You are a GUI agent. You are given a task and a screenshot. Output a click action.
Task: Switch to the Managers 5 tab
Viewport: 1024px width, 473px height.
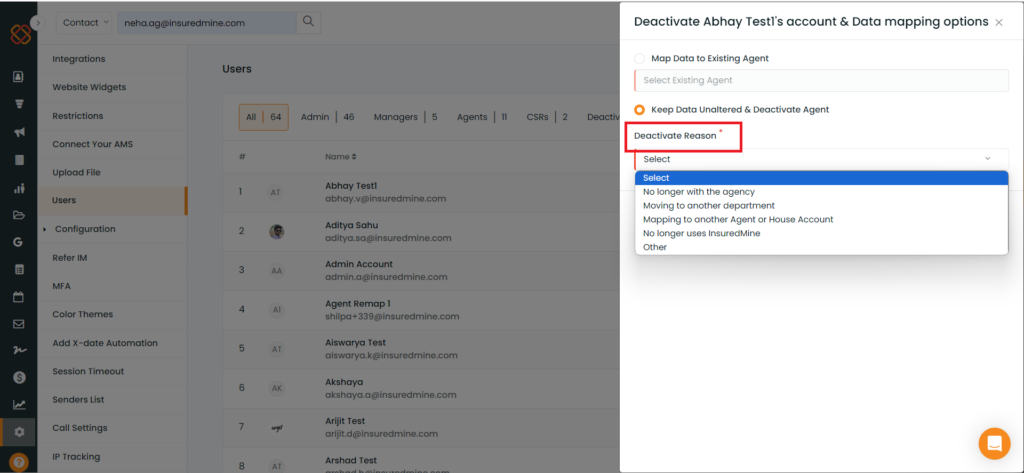(x=406, y=117)
